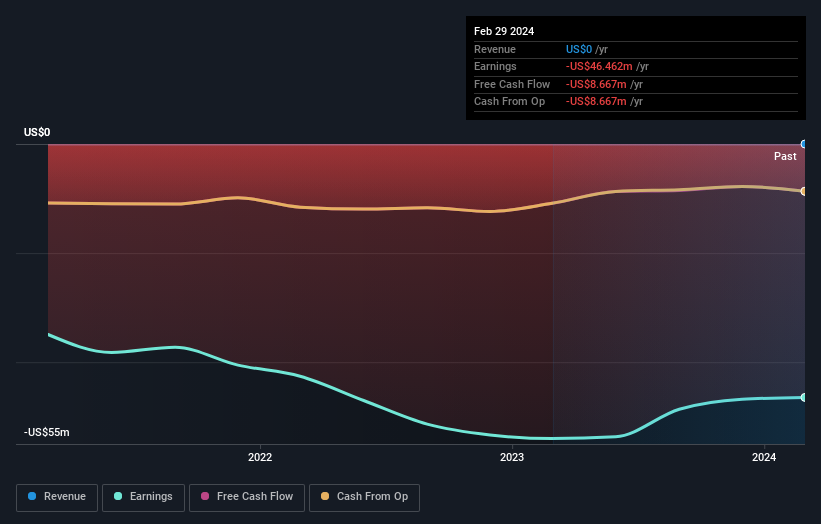This screenshot has width=821, height=524.
Task: Toggle the Cash From Op legend button
Action: point(364,497)
